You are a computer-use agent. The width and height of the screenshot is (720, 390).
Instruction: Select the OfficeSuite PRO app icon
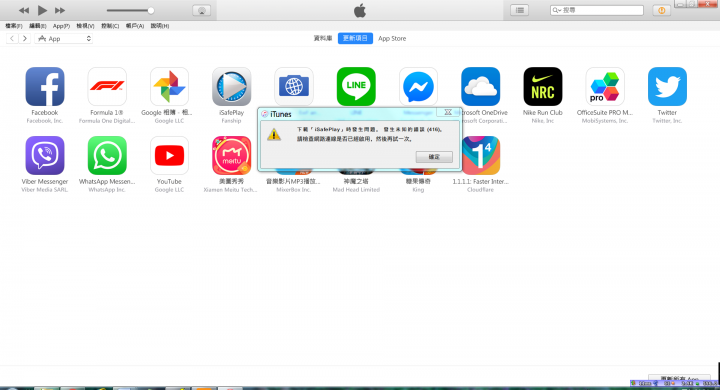point(605,86)
